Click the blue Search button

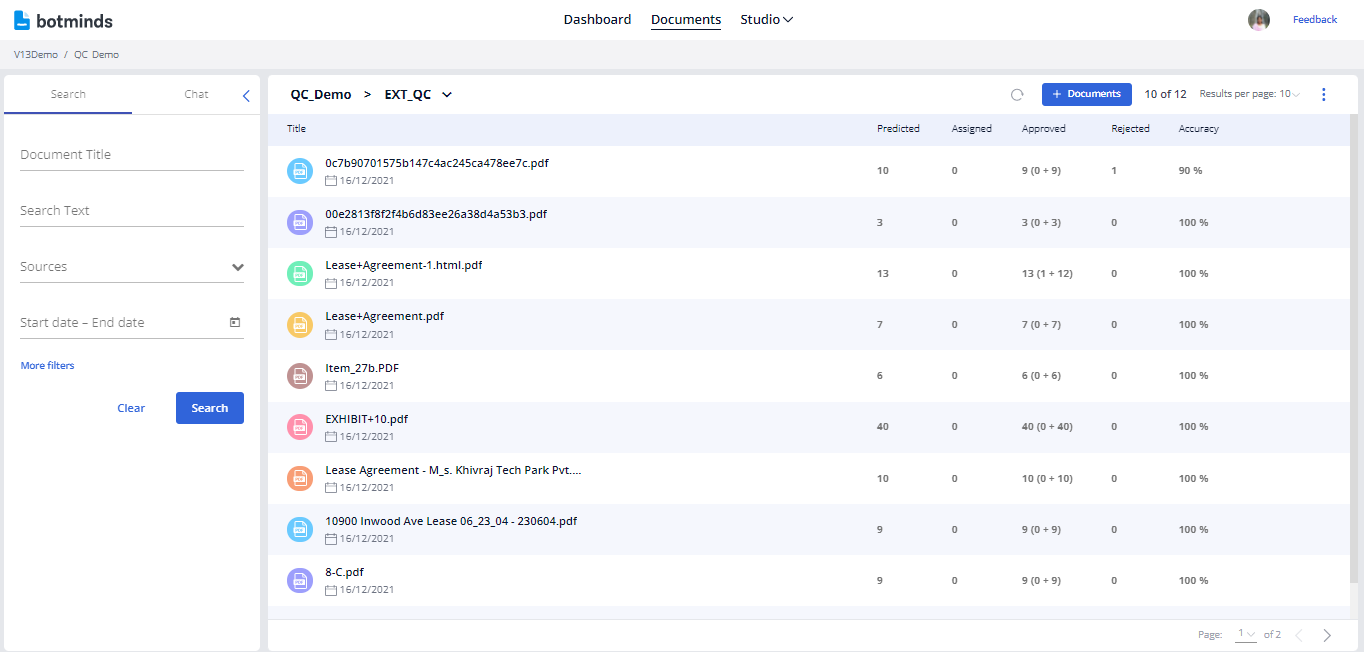point(210,408)
